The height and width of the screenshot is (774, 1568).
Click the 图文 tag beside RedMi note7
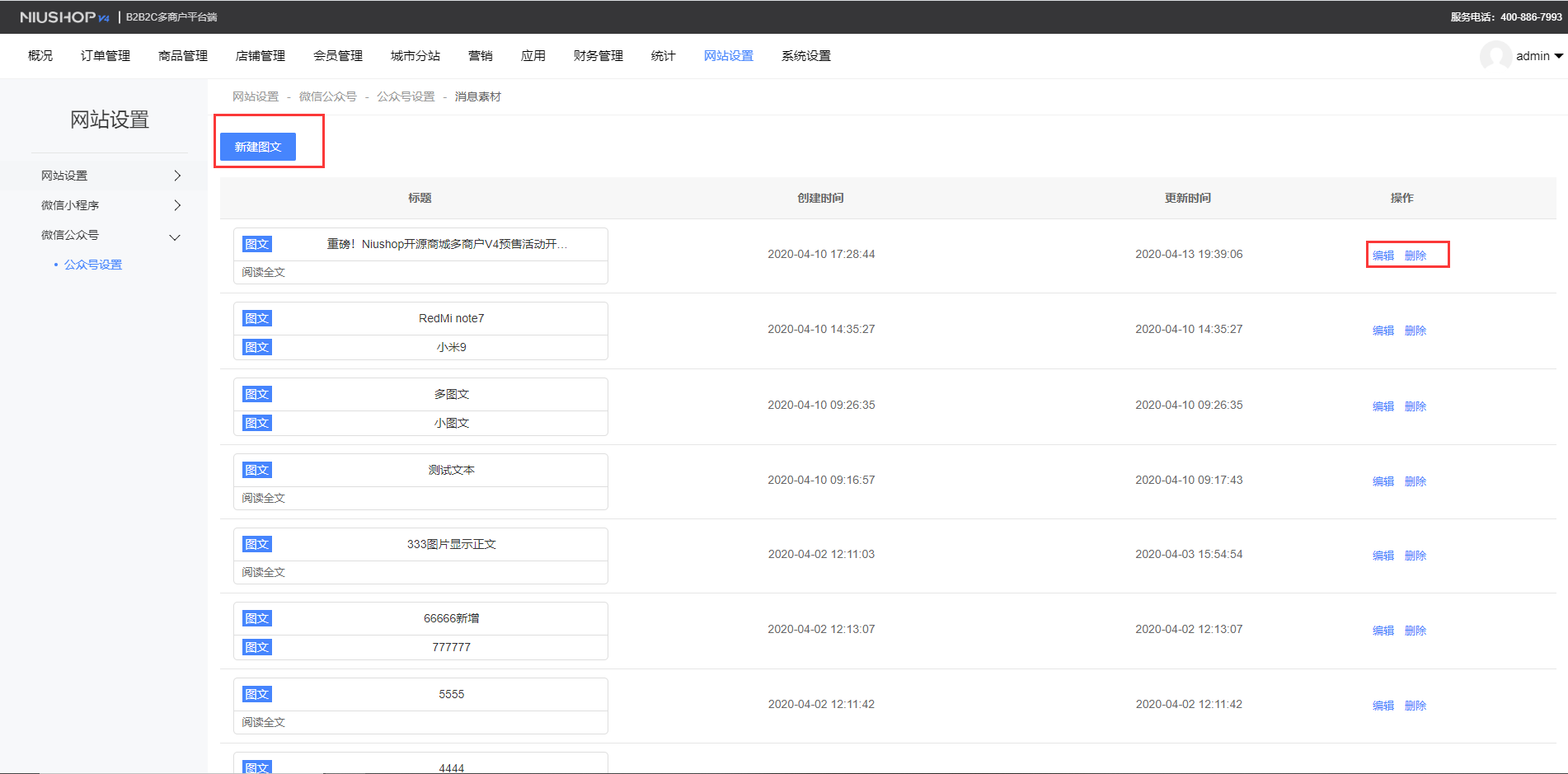(257, 318)
